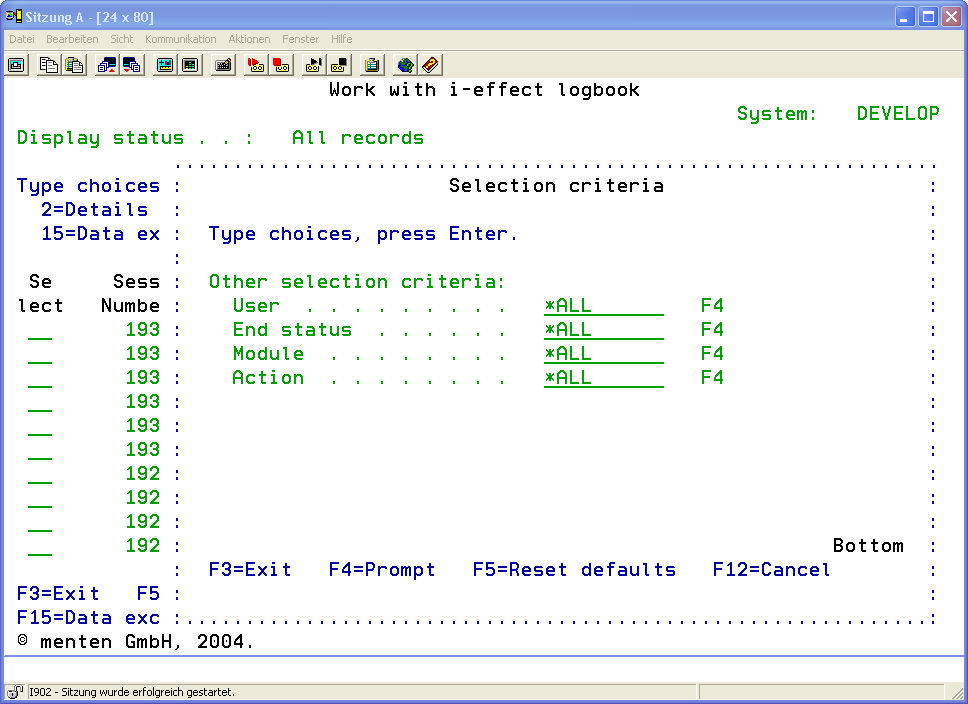Open keyboard remap setup icon
Viewport: 968px width, 704px height.
(223, 65)
